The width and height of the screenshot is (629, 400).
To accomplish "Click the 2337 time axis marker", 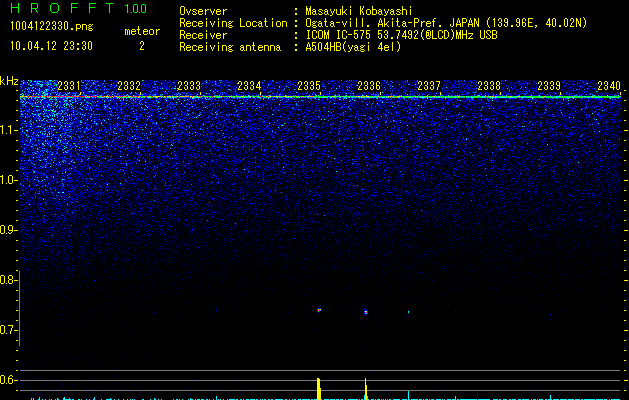I will (429, 85).
